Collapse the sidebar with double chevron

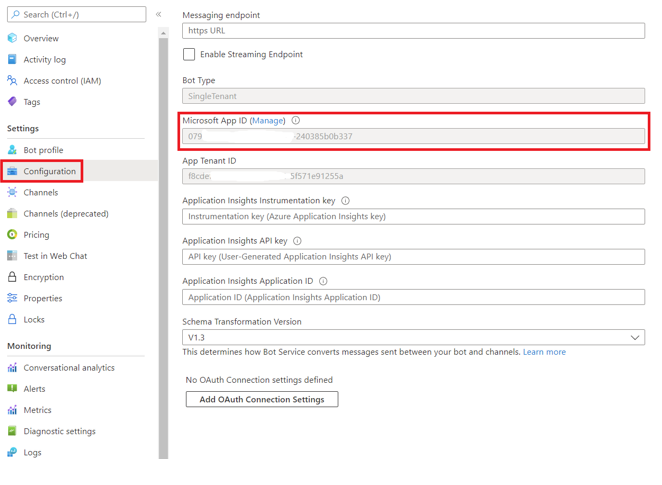point(158,14)
